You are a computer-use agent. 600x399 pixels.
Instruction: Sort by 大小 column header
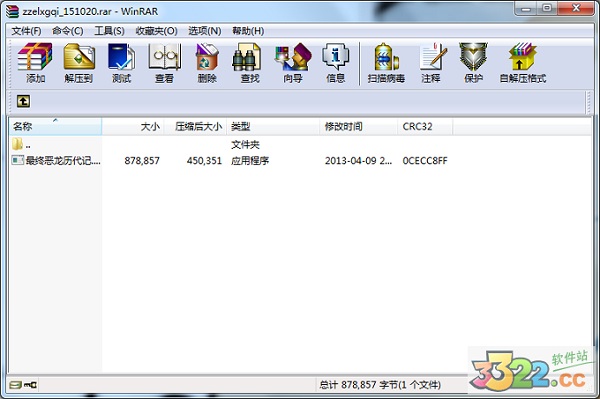pyautogui.click(x=133, y=127)
